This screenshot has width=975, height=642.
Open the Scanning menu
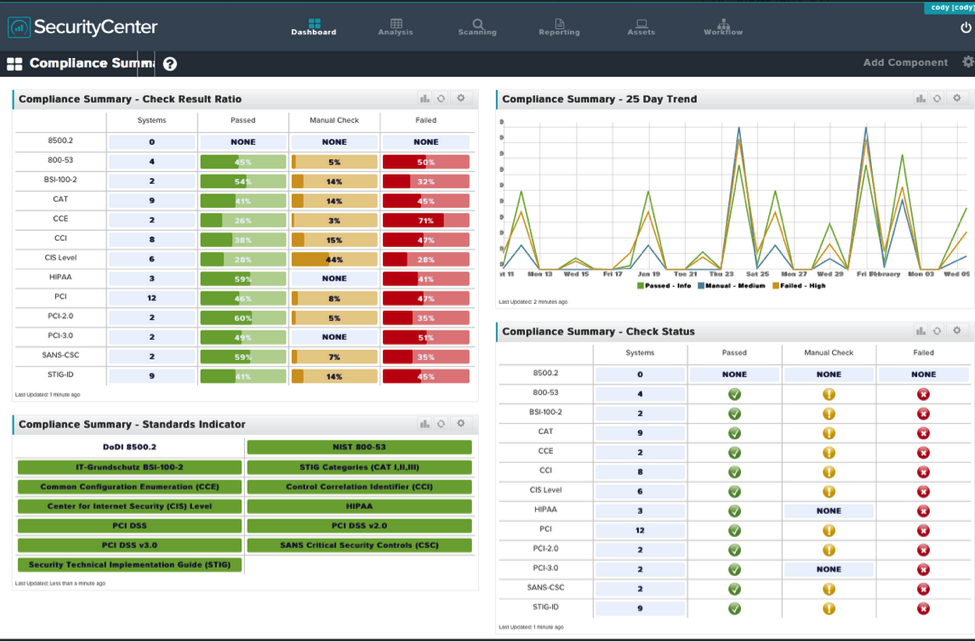(477, 27)
